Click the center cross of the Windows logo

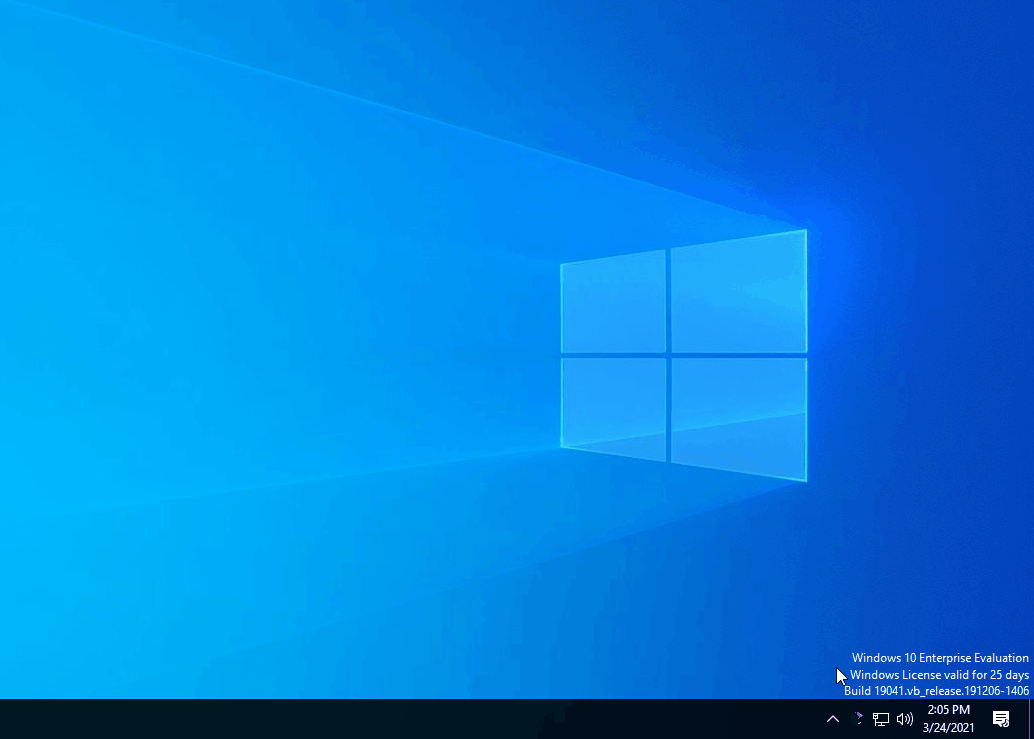click(x=668, y=355)
